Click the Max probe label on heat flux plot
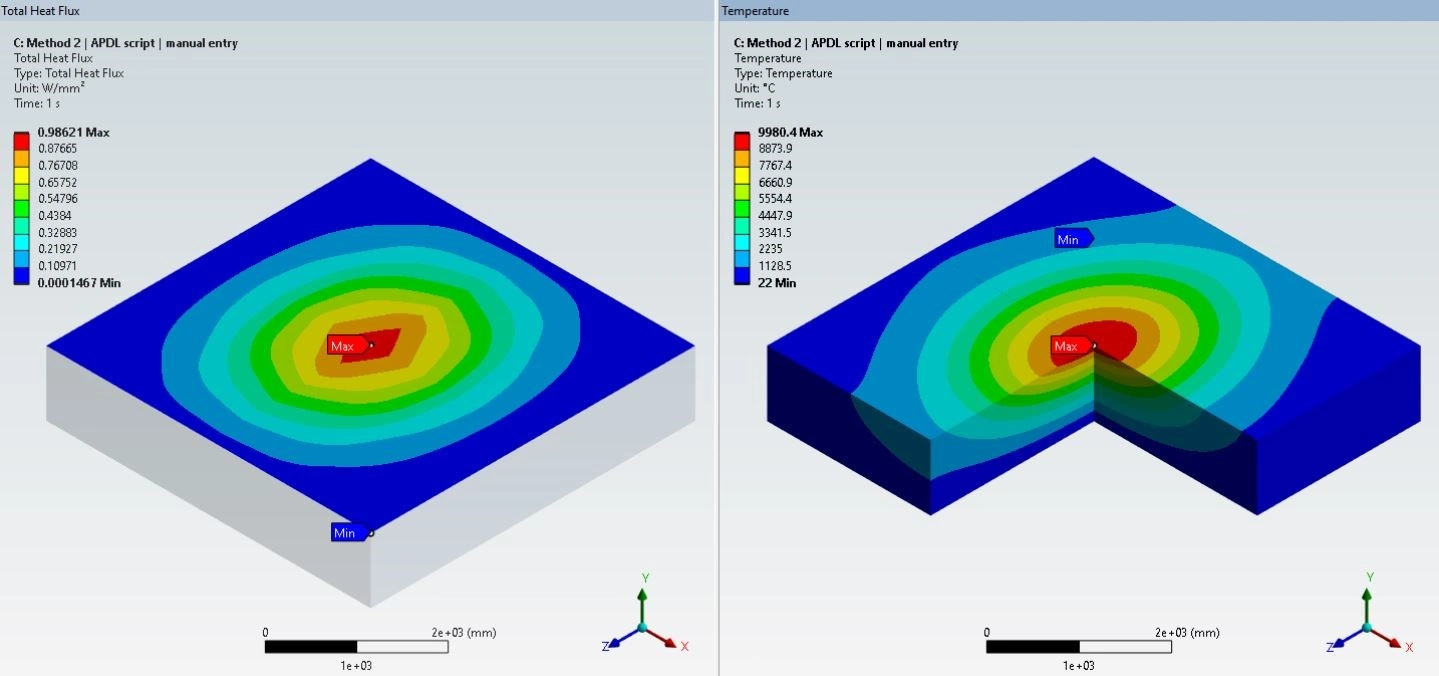The height and width of the screenshot is (676, 1439). click(347, 346)
